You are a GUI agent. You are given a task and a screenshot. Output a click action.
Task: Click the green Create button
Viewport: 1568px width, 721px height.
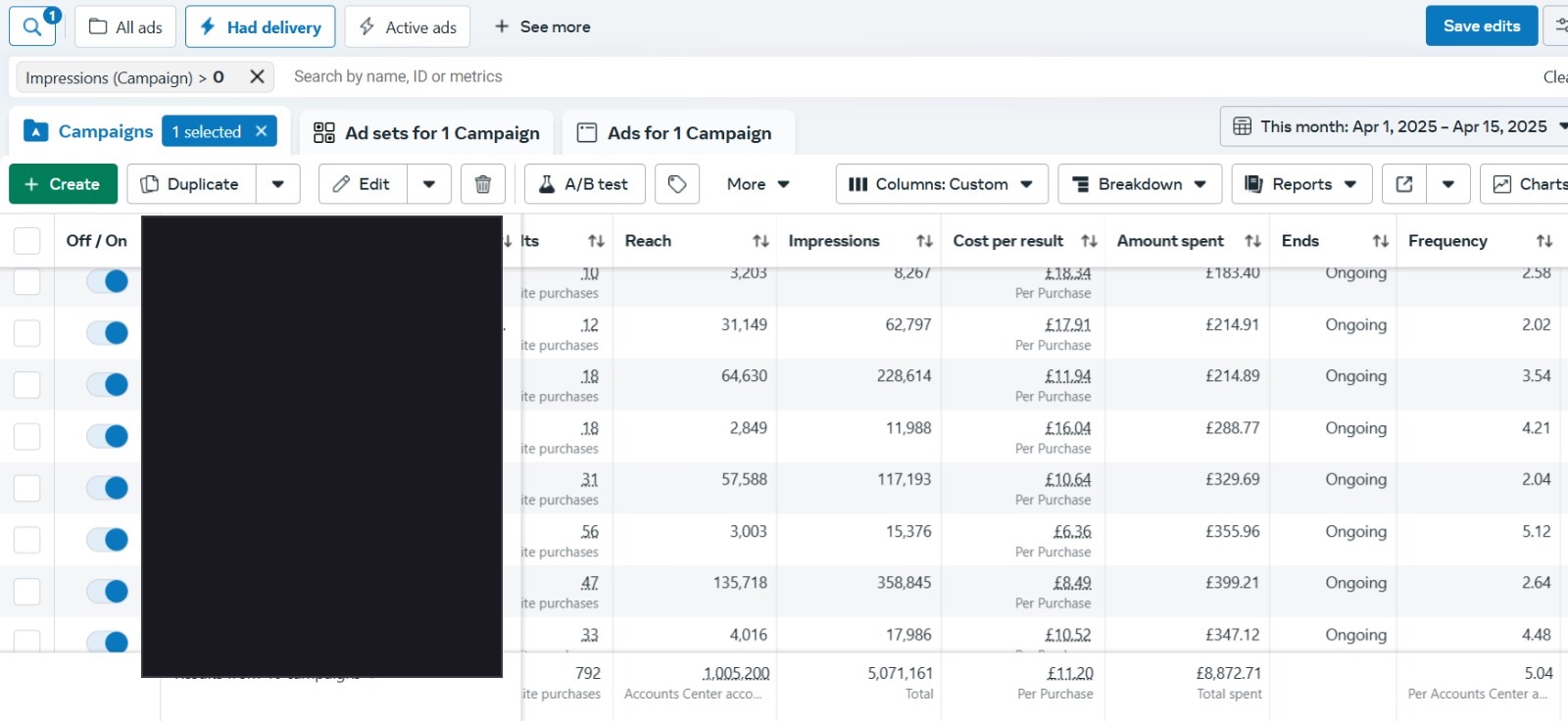click(x=63, y=184)
